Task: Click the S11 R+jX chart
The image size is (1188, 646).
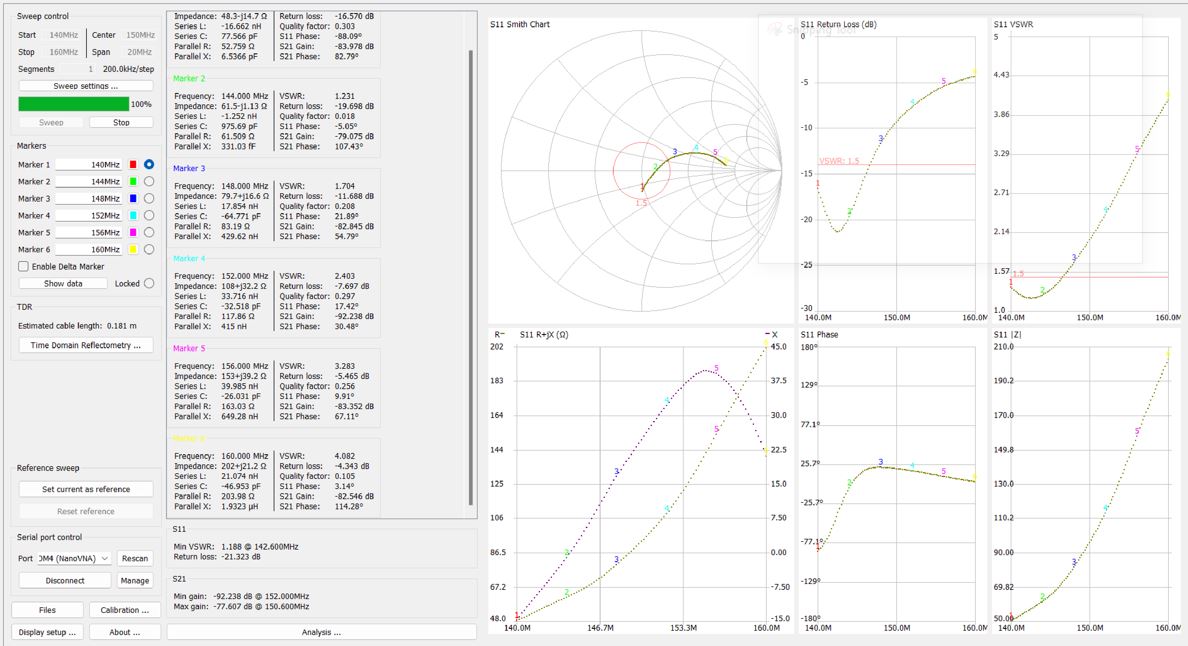Action: (641, 482)
